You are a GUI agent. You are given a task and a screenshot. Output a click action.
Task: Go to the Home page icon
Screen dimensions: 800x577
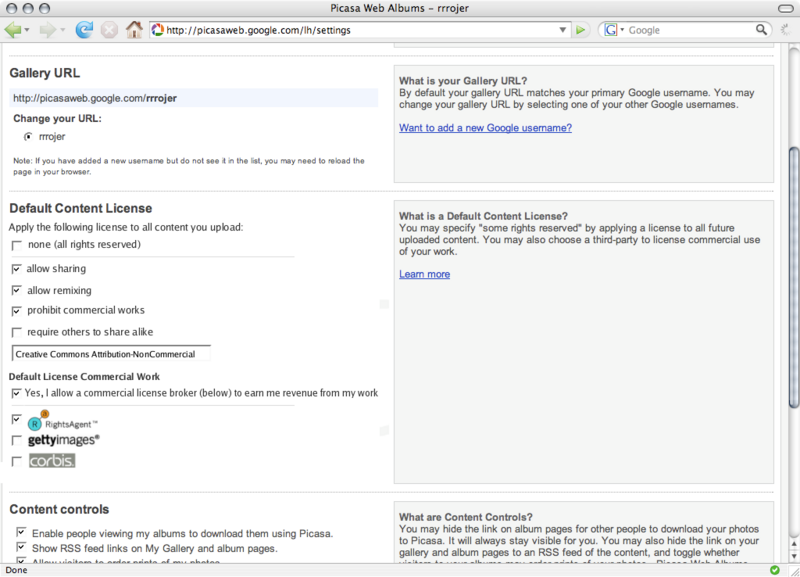coord(134,30)
